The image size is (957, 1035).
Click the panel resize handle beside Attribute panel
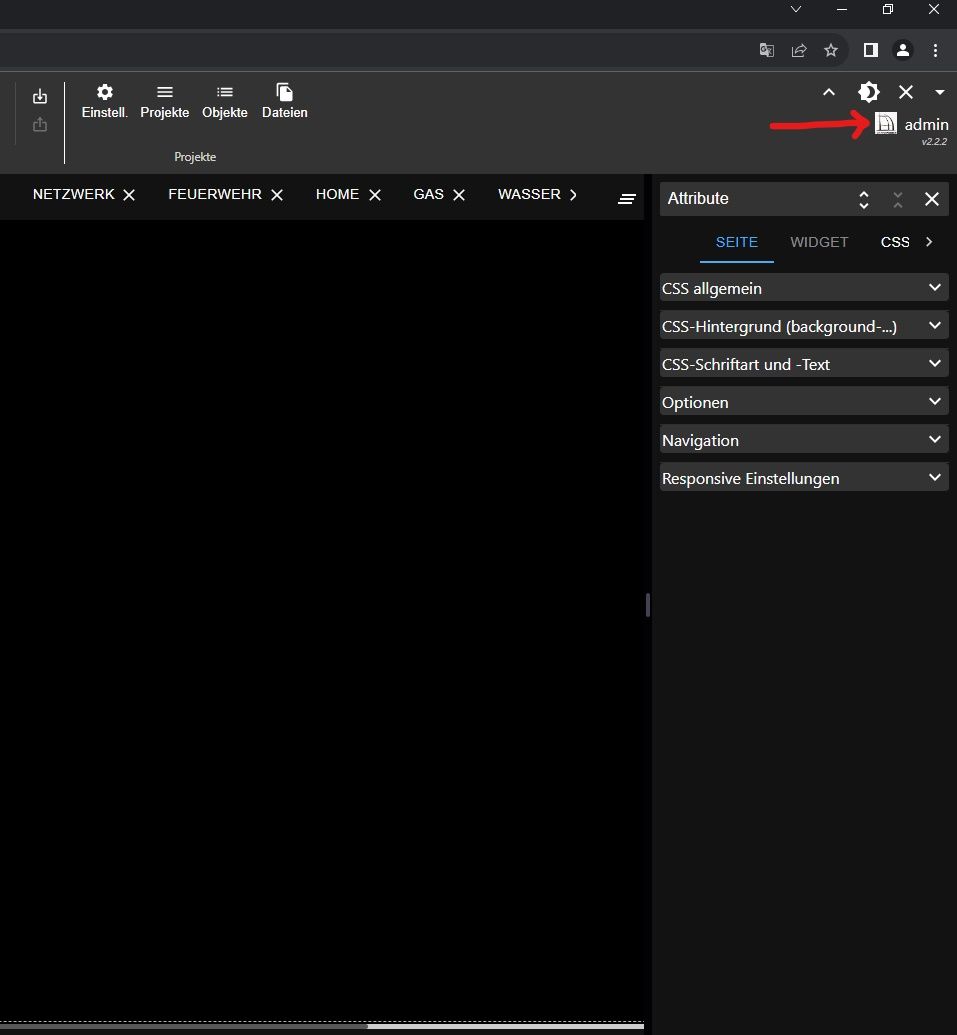(x=648, y=605)
